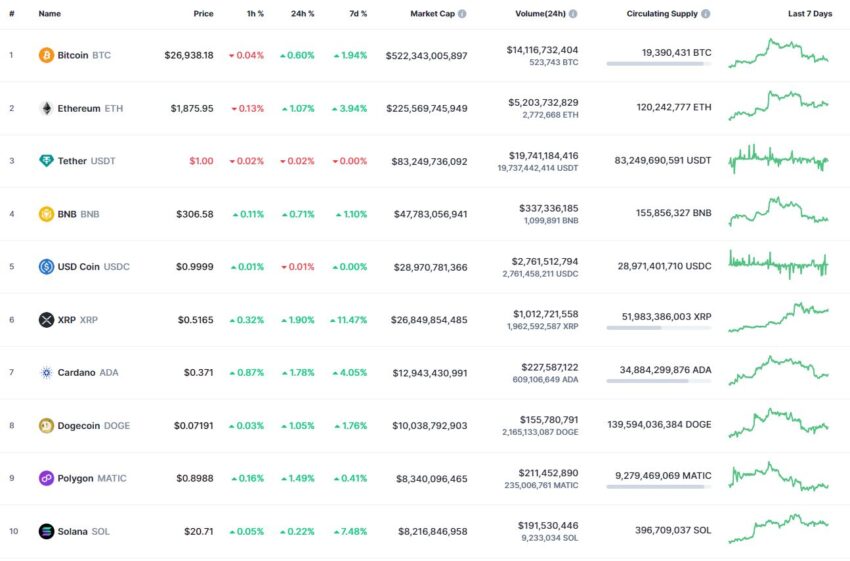Sort by the 7d % column header
This screenshot has width=850, height=561.
coord(358,14)
